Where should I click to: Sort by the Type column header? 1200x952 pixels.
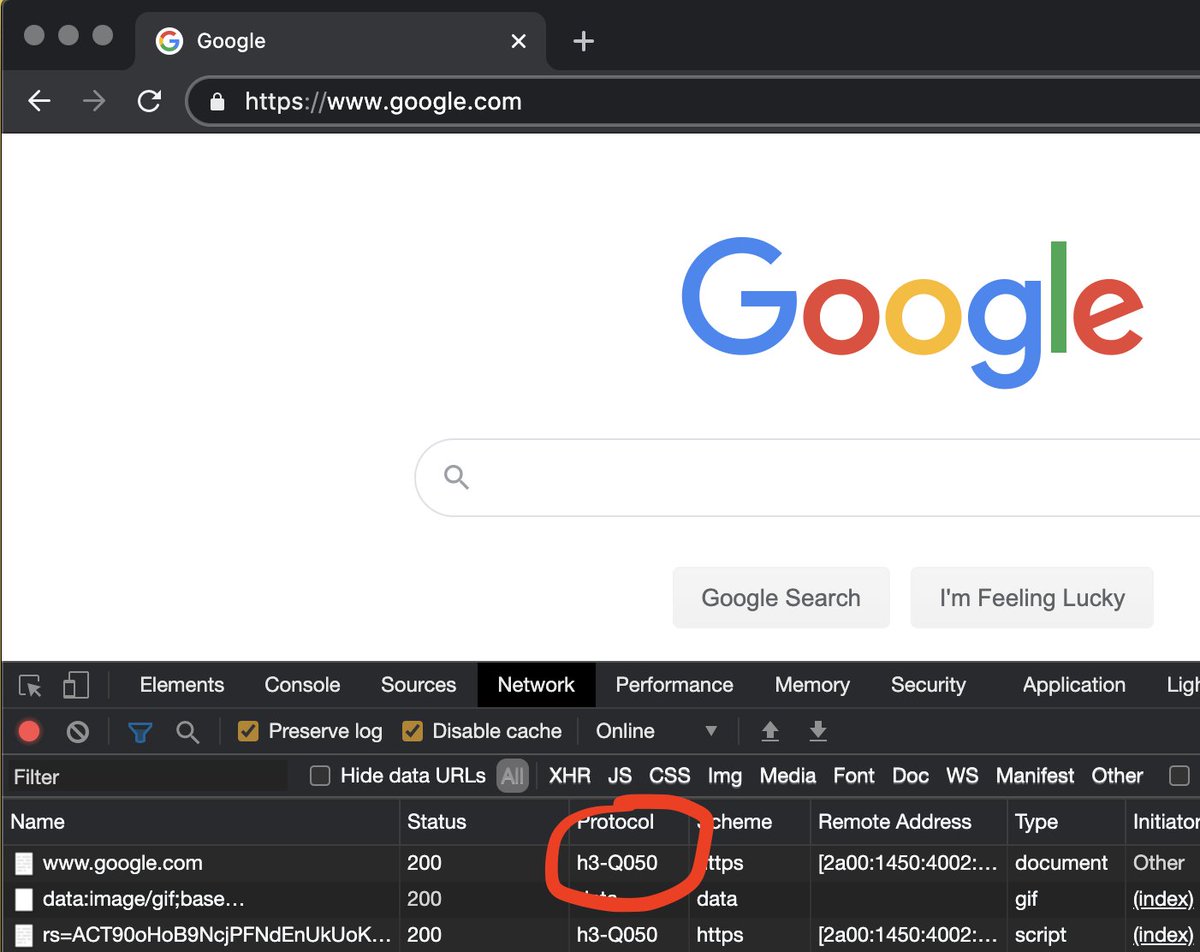point(1066,822)
